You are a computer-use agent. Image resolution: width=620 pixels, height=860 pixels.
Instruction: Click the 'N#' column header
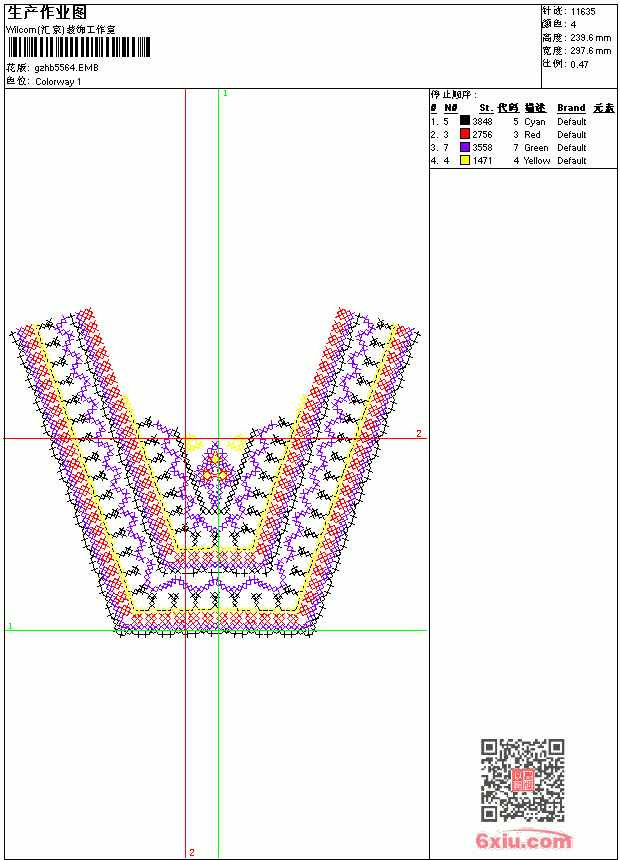(450, 108)
